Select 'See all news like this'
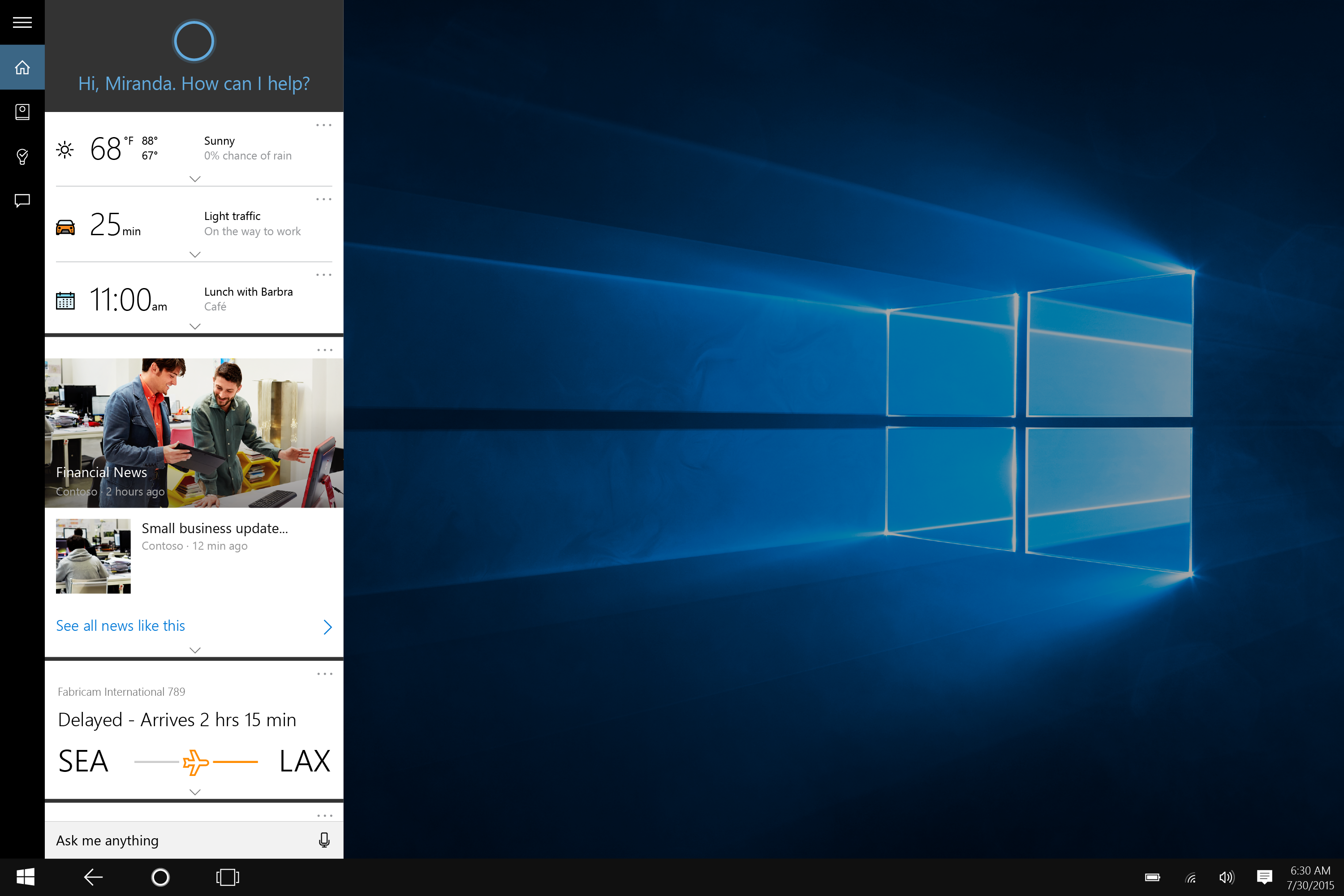 120,626
